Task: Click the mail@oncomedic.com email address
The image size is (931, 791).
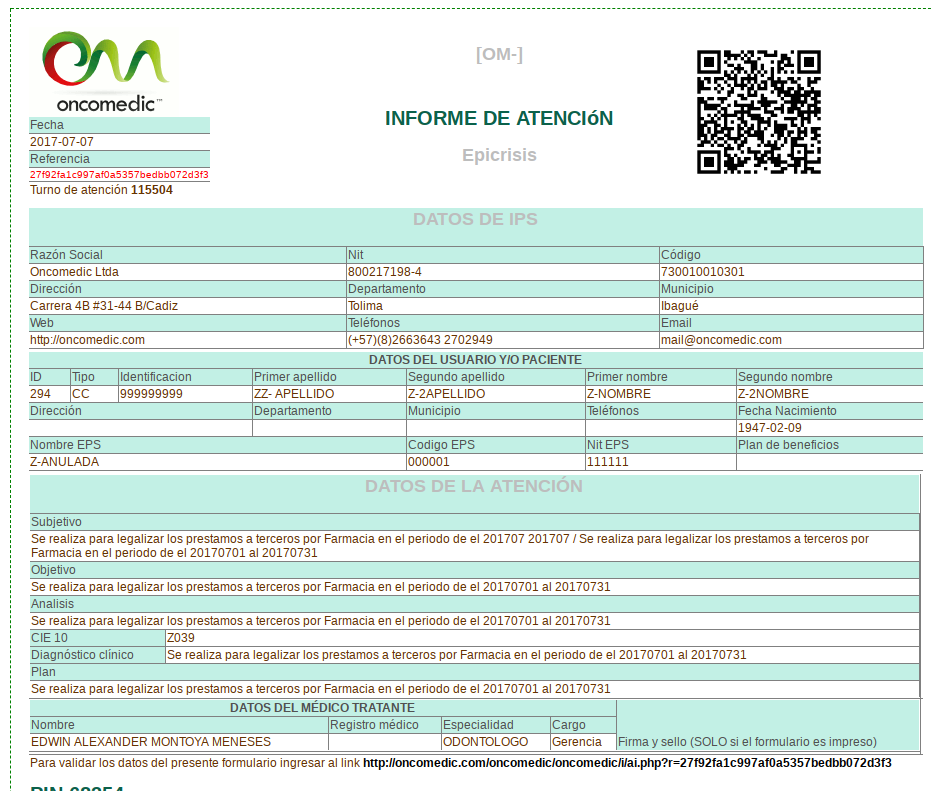Action: pyautogui.click(x=721, y=340)
